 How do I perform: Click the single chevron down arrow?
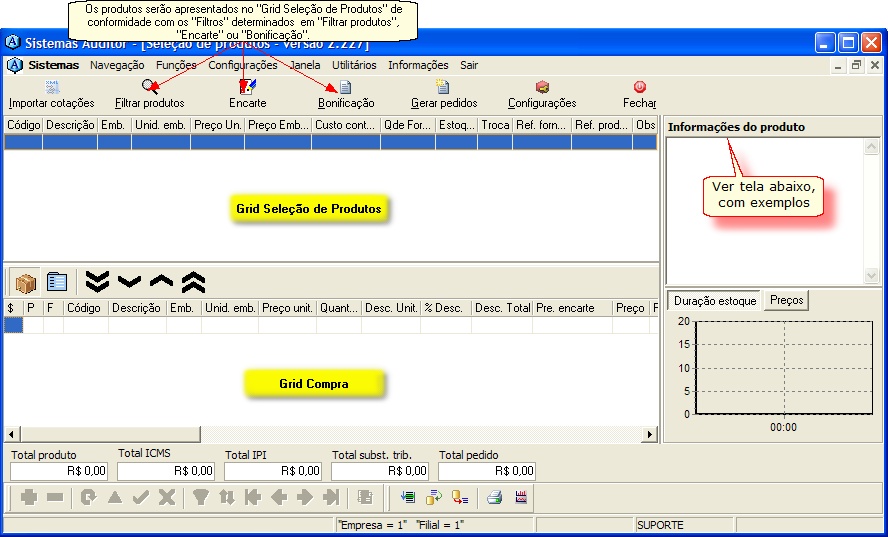129,282
